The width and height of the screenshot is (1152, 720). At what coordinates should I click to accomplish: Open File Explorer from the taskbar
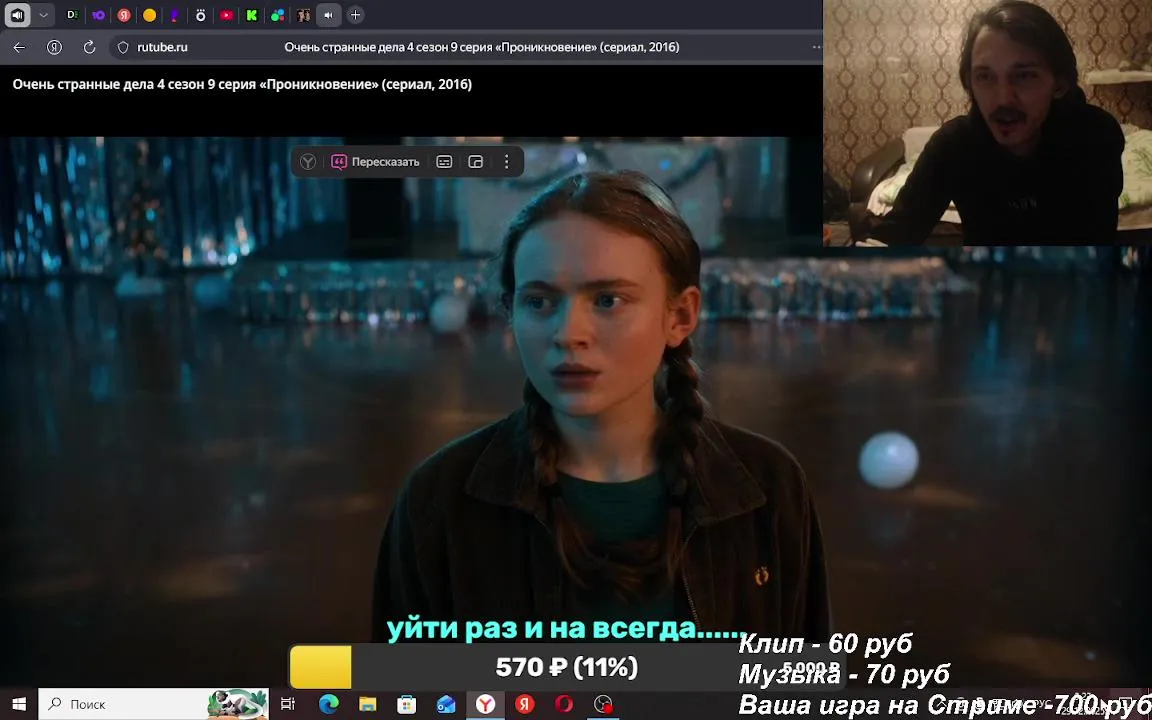[367, 704]
